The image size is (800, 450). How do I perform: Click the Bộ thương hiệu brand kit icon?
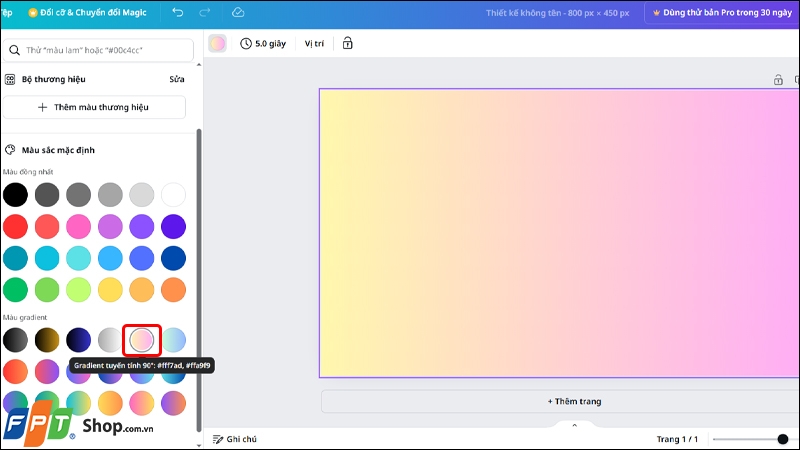(10, 79)
